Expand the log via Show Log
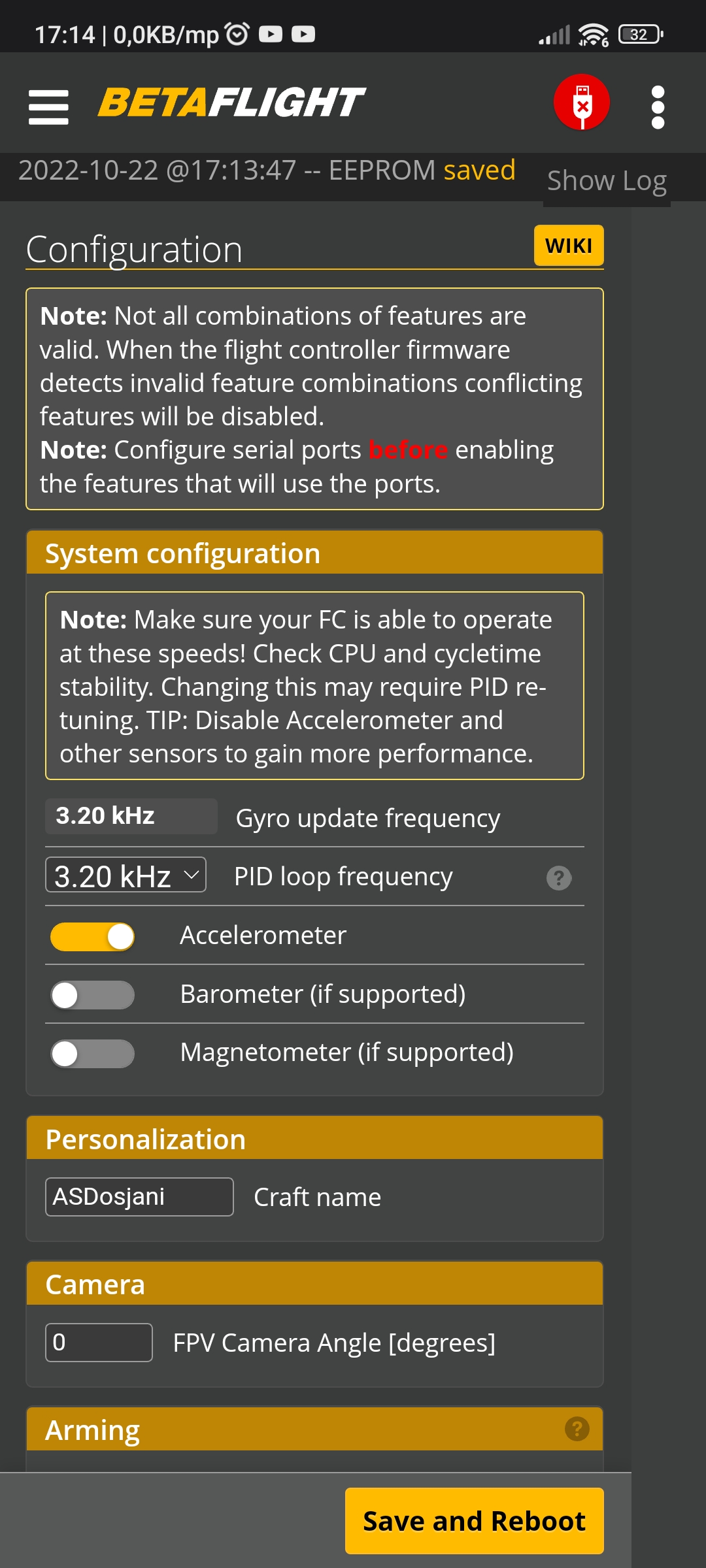This screenshot has width=706, height=1568. click(x=605, y=180)
